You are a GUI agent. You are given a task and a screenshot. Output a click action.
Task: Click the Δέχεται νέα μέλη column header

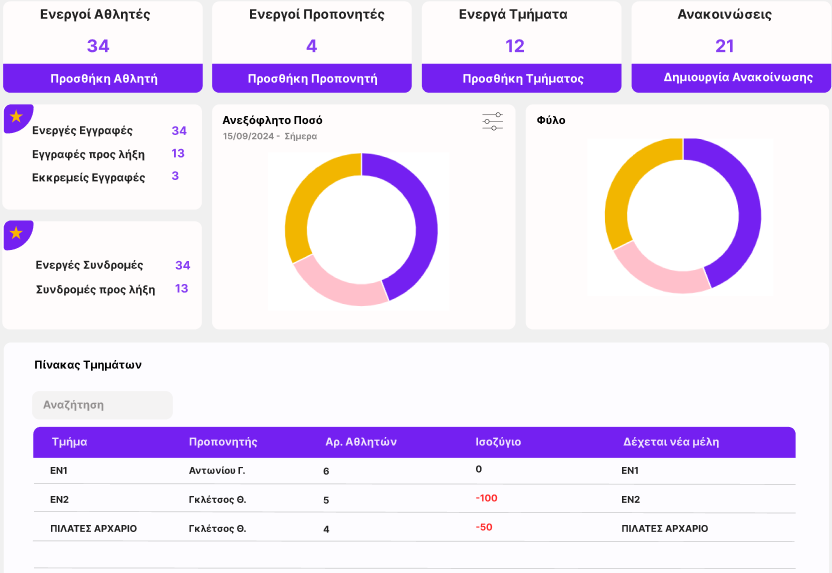point(670,442)
